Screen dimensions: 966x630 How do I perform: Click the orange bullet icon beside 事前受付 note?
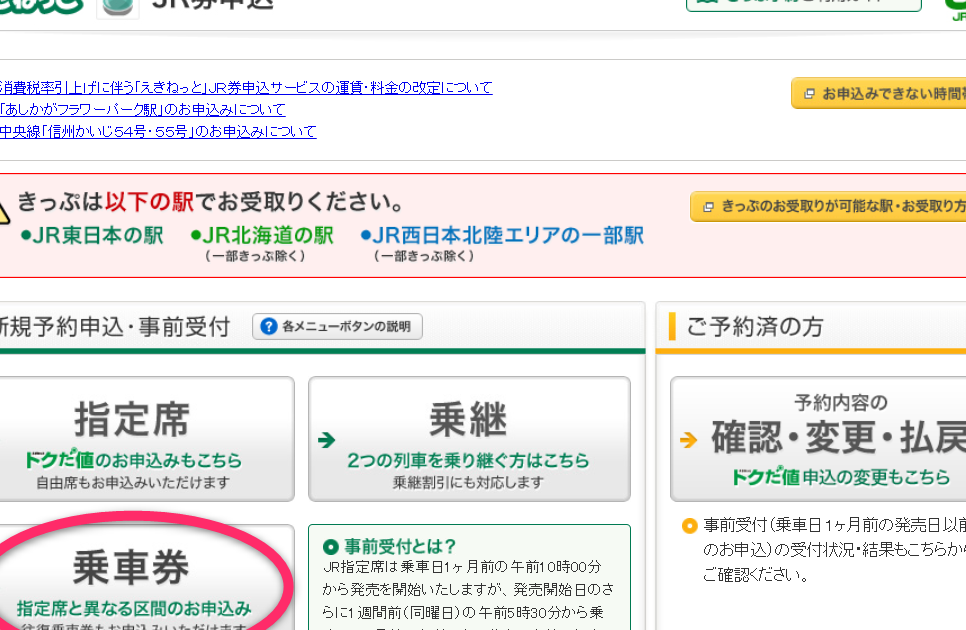click(688, 526)
